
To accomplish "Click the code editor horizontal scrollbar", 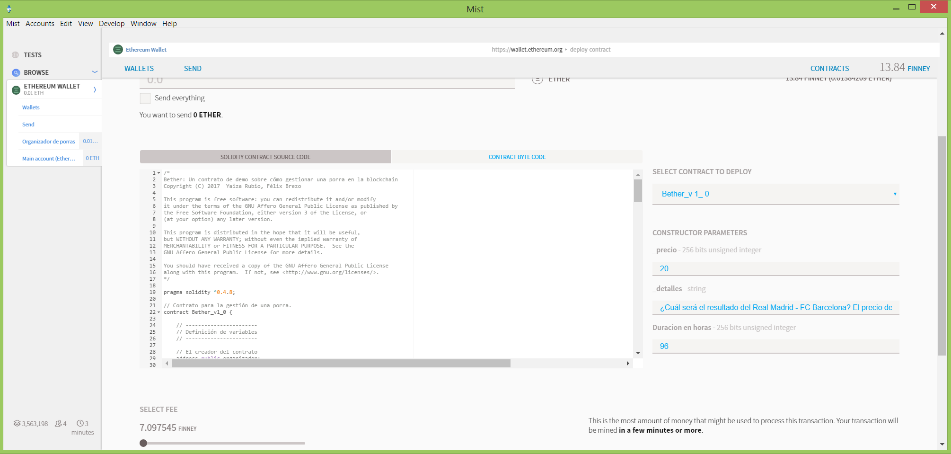I will [x=339, y=363].
